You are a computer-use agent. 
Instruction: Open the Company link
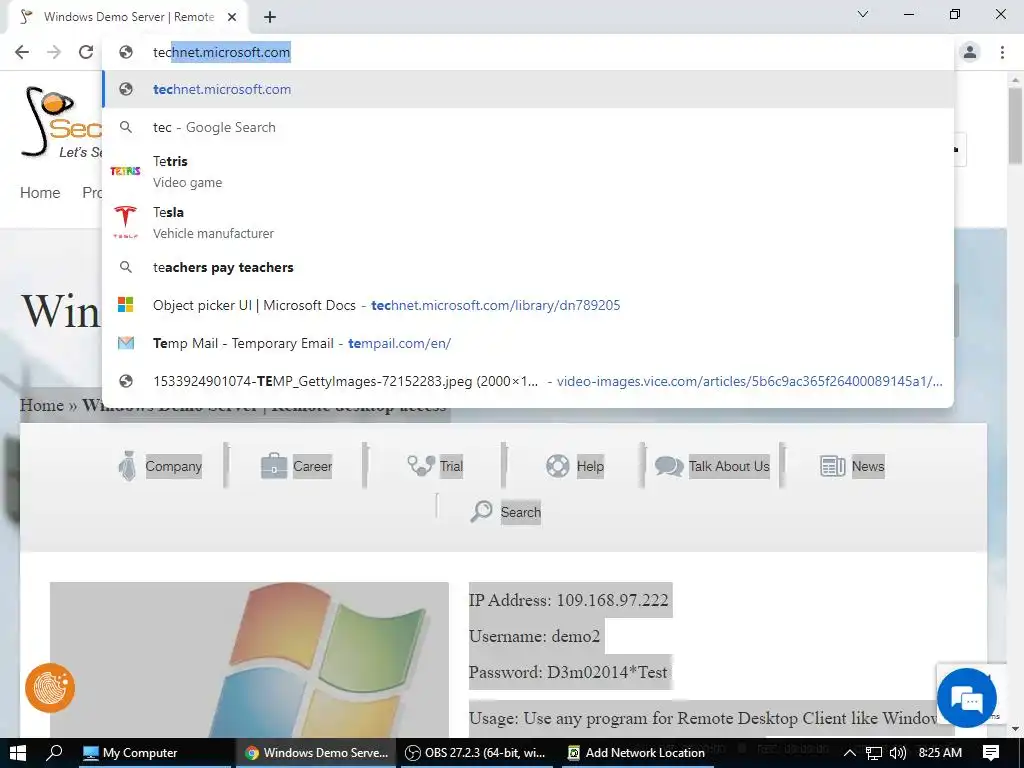click(174, 466)
